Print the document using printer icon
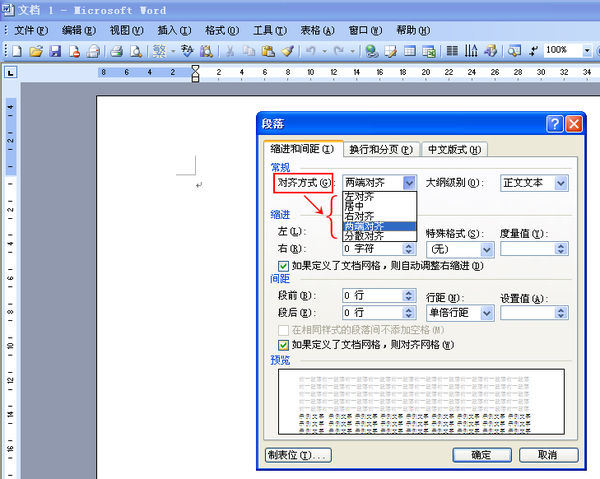Image resolution: width=600 pixels, height=479 pixels. [x=116, y=51]
